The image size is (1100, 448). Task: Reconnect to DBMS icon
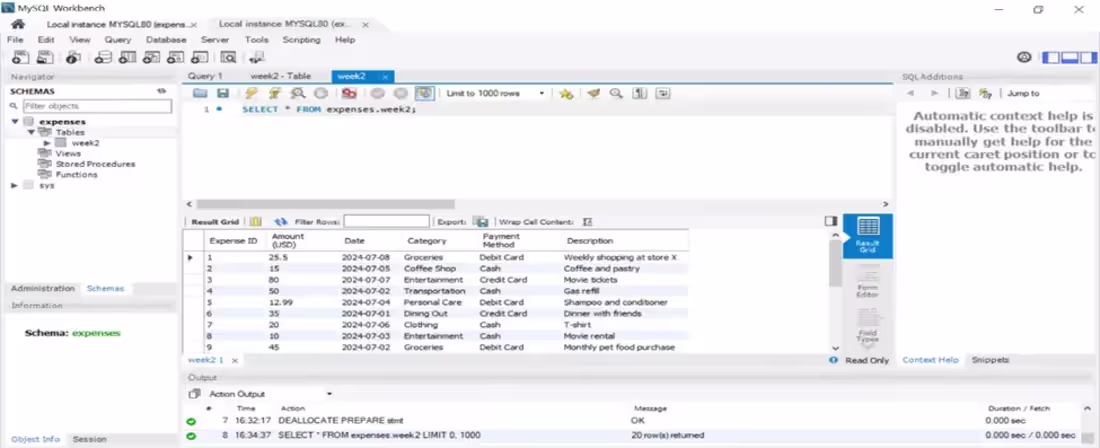click(x=257, y=57)
